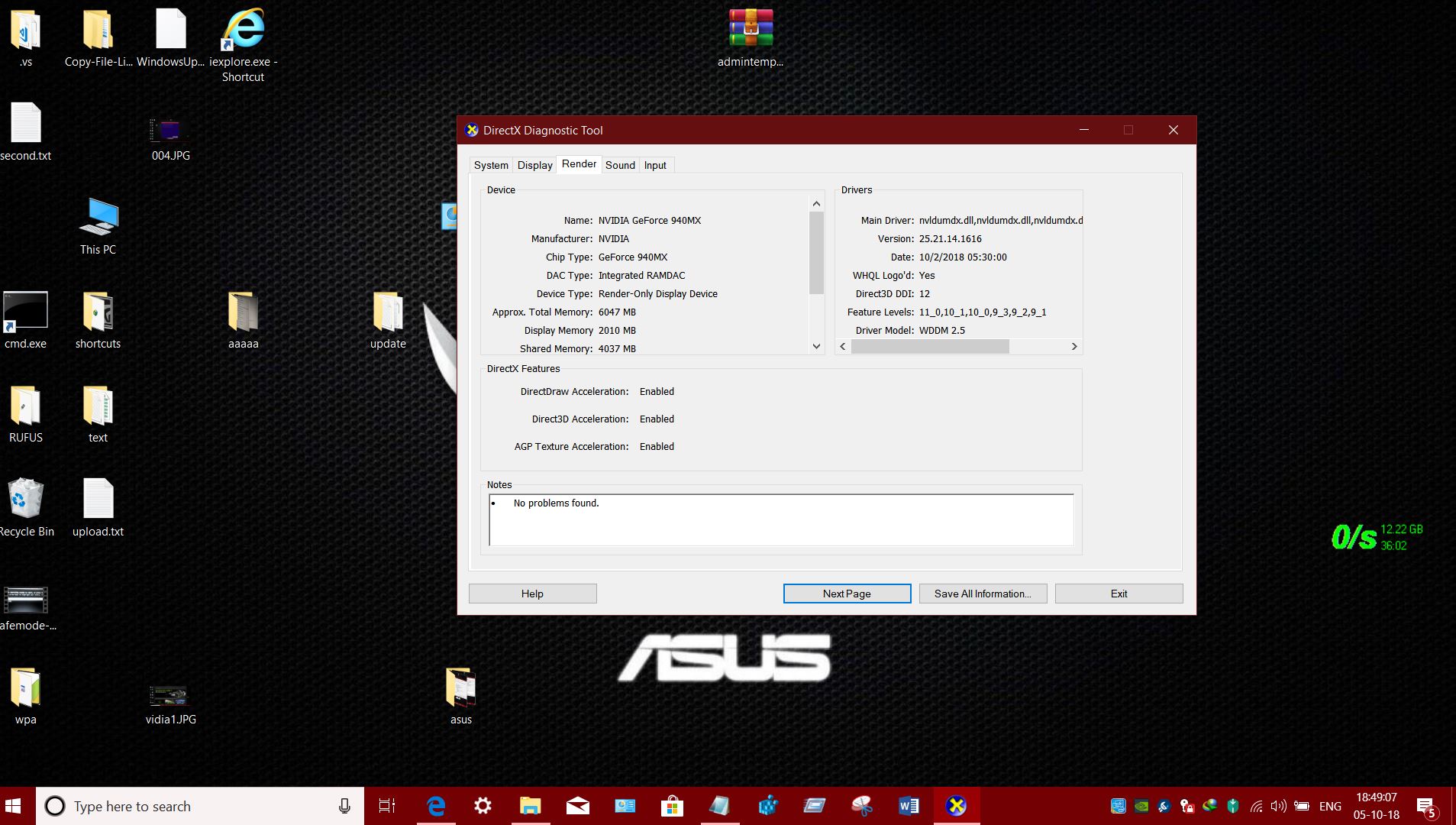
Task: Click the DirectX title bar icon
Action: pyautogui.click(x=472, y=130)
